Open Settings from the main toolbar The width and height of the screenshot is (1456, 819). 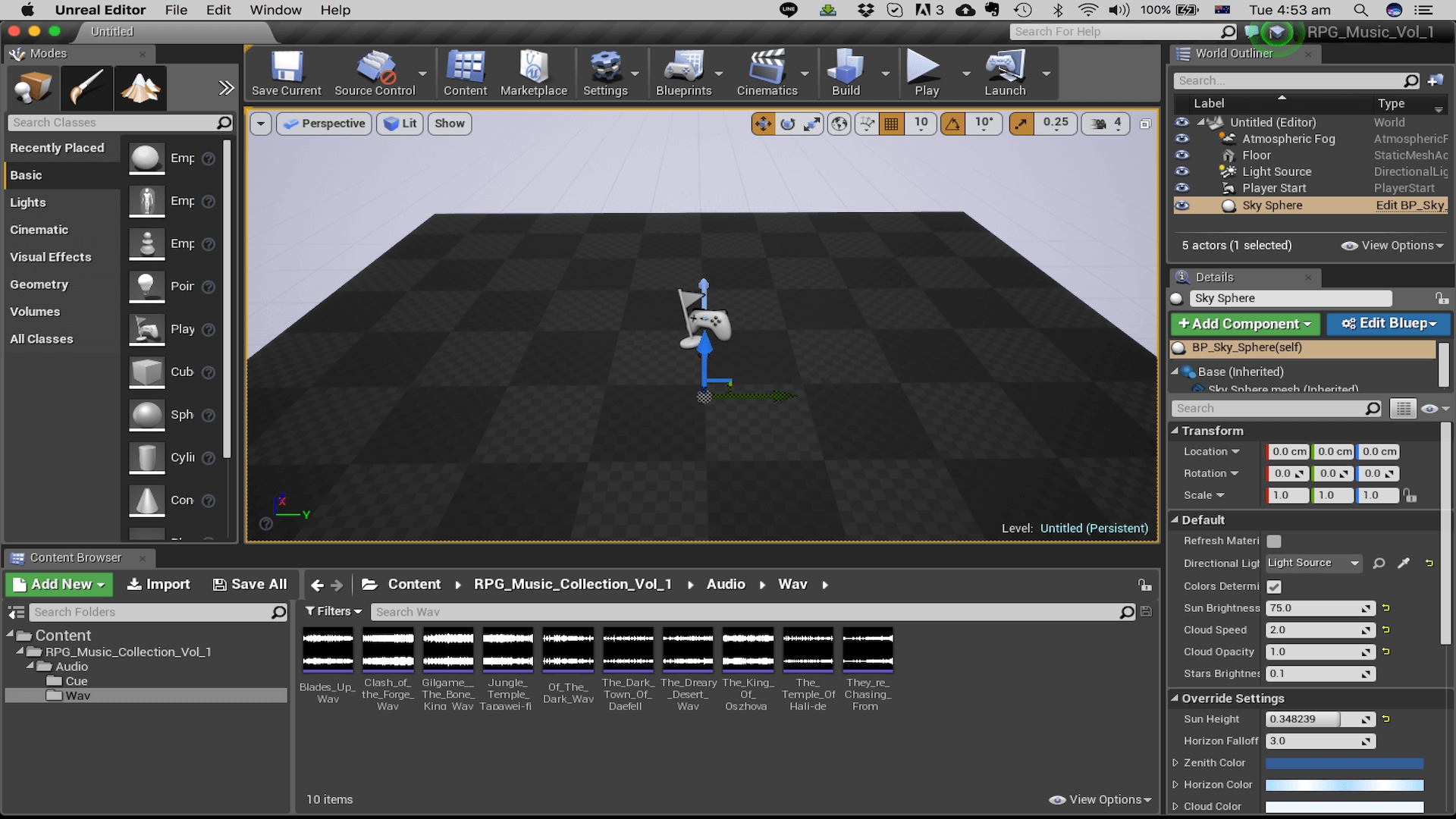click(x=605, y=74)
